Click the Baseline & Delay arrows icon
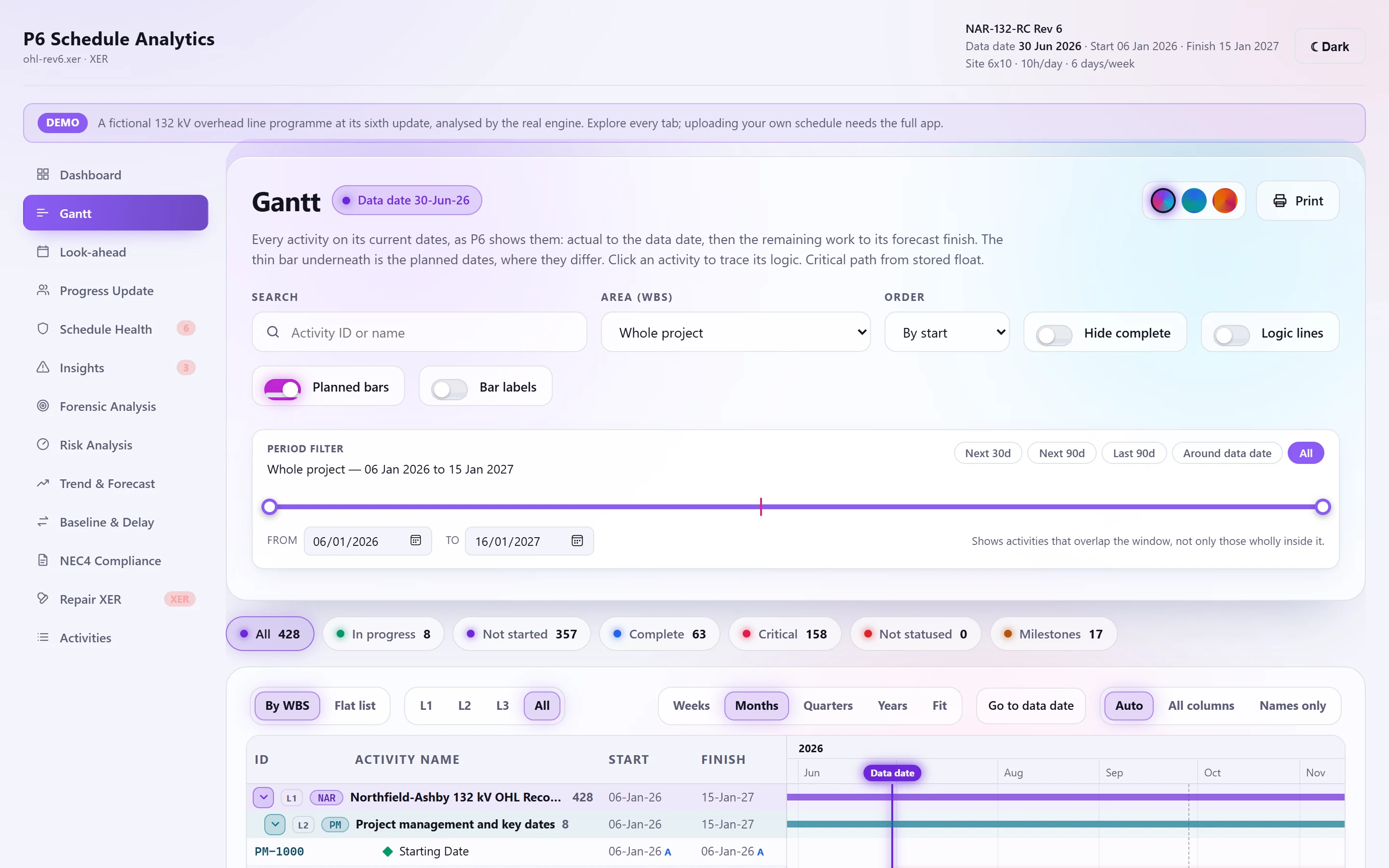The height and width of the screenshot is (868, 1389). point(43,521)
